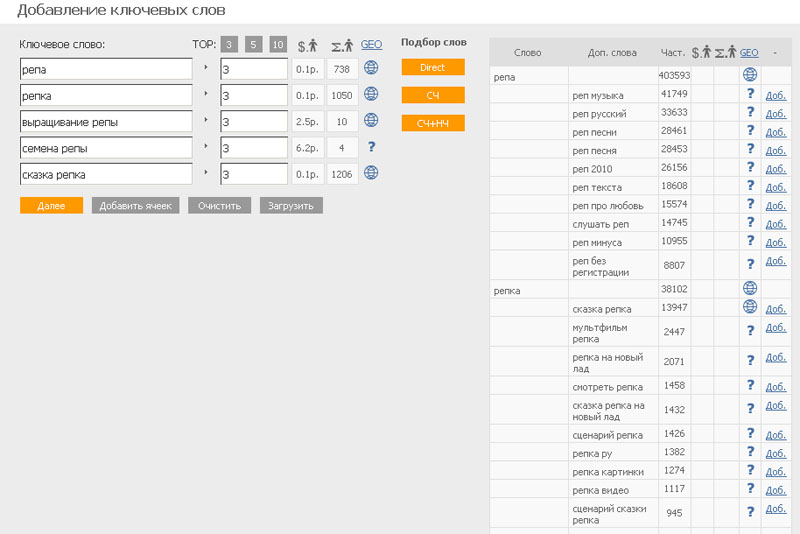Click globe icon in the сказка репка 13947 row
The image size is (800, 534).
pyautogui.click(x=749, y=307)
